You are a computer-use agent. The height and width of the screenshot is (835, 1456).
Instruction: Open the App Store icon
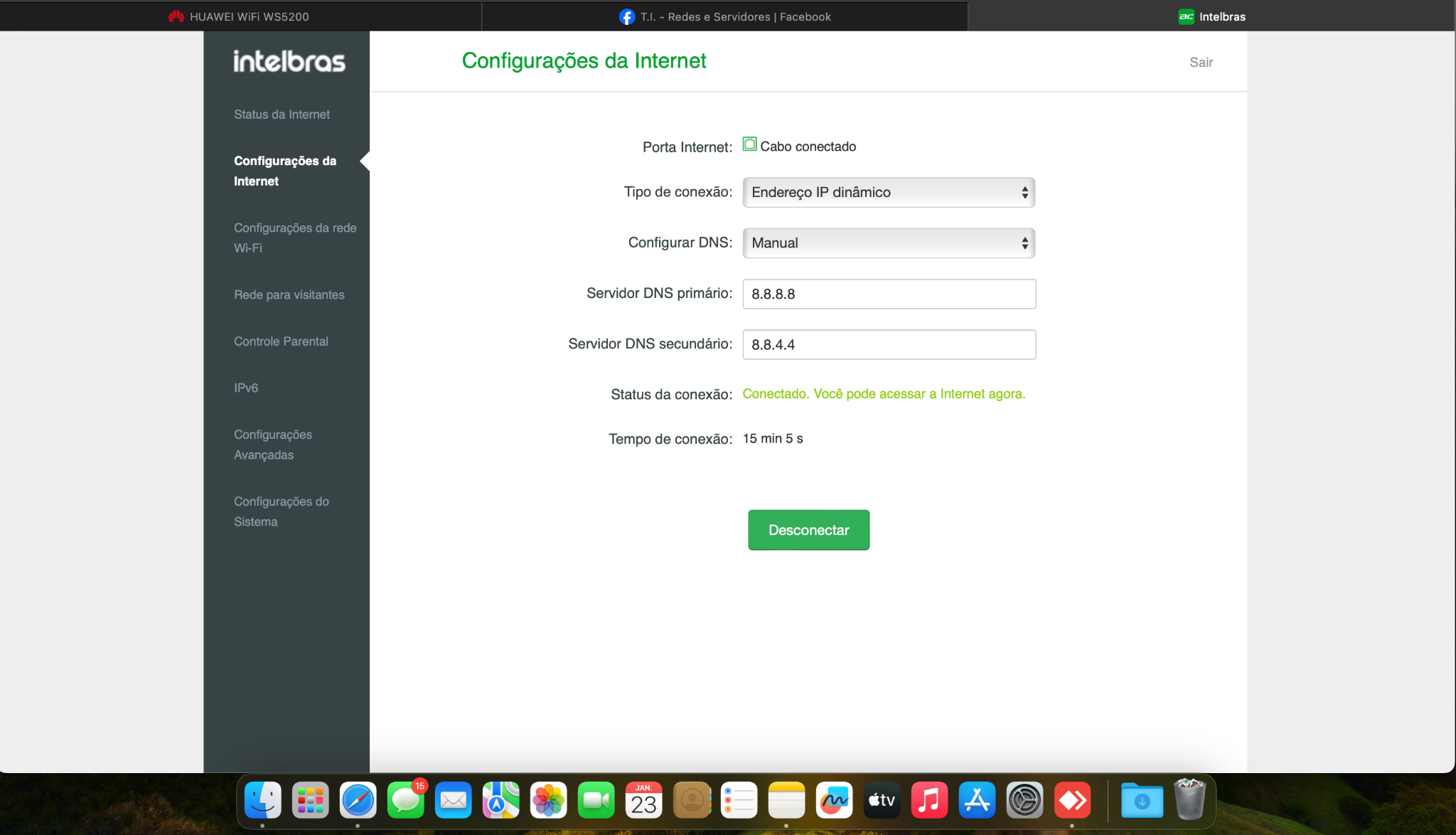tap(978, 800)
